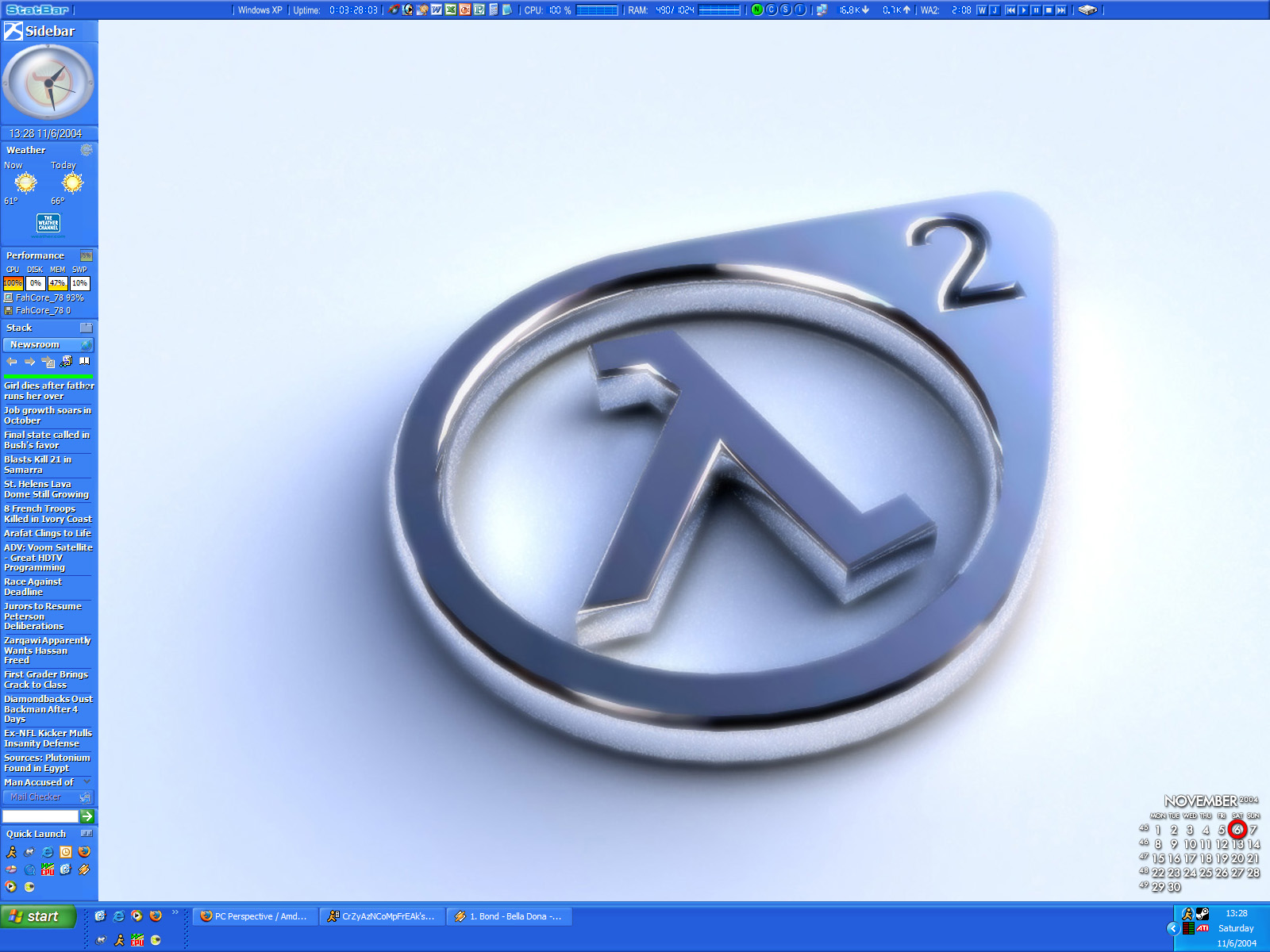This screenshot has height=952, width=1270.
Task: Launch QuickTime from Sidebar Quick Launch panel
Action: (x=29, y=869)
